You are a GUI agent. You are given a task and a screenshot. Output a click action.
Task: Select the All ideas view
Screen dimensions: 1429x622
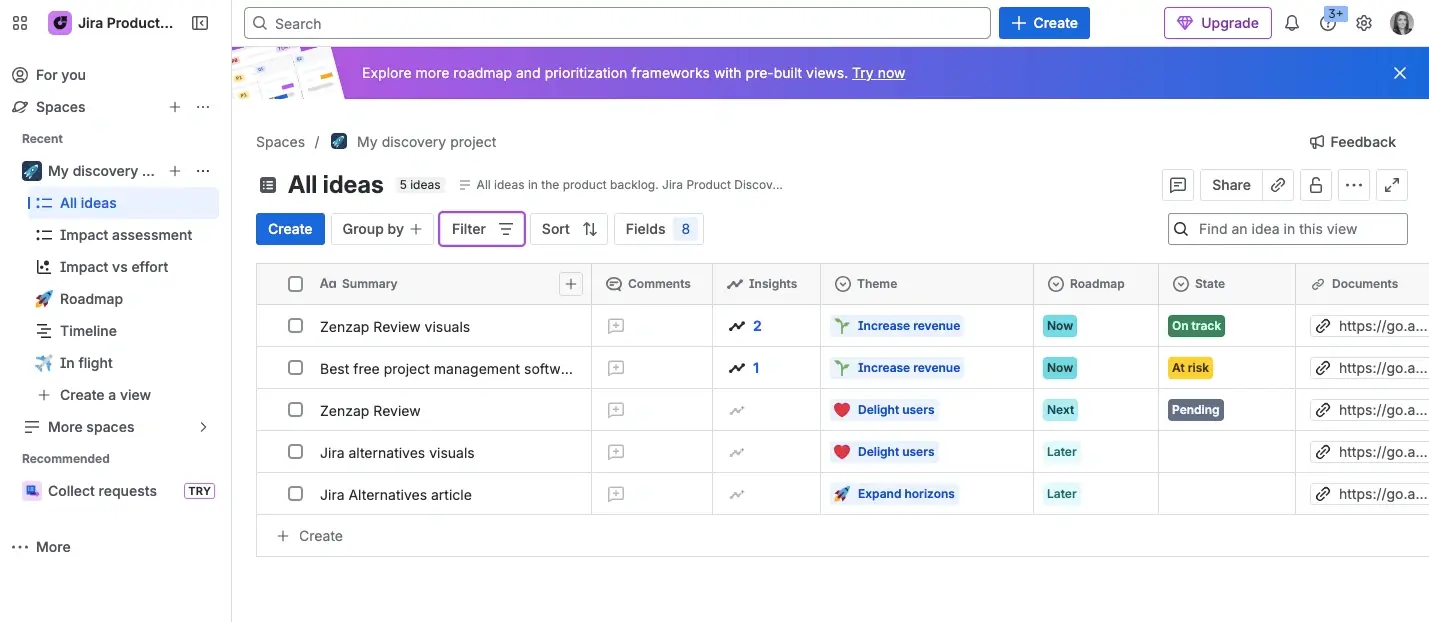124,203
